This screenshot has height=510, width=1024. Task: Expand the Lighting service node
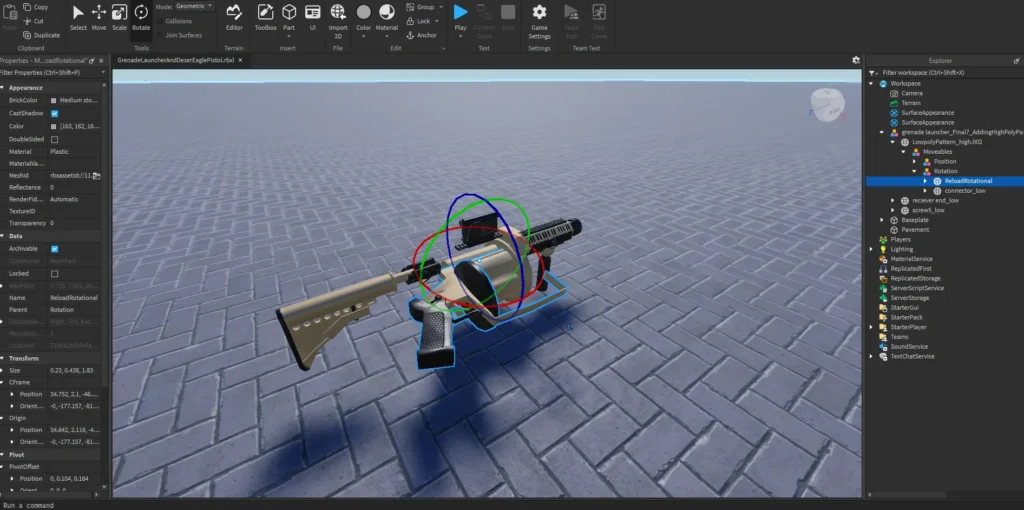873,249
